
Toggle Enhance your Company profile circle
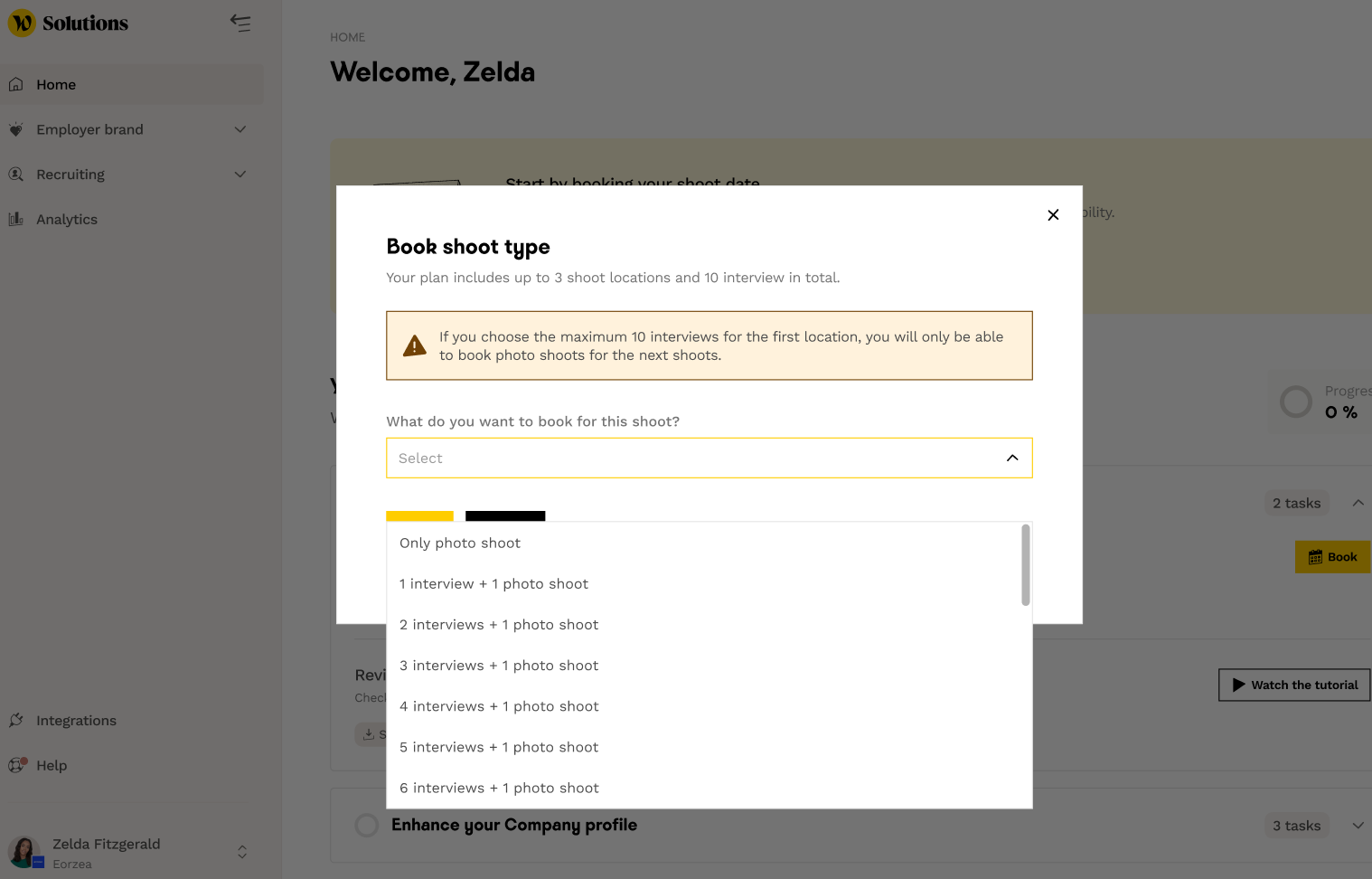tap(367, 825)
